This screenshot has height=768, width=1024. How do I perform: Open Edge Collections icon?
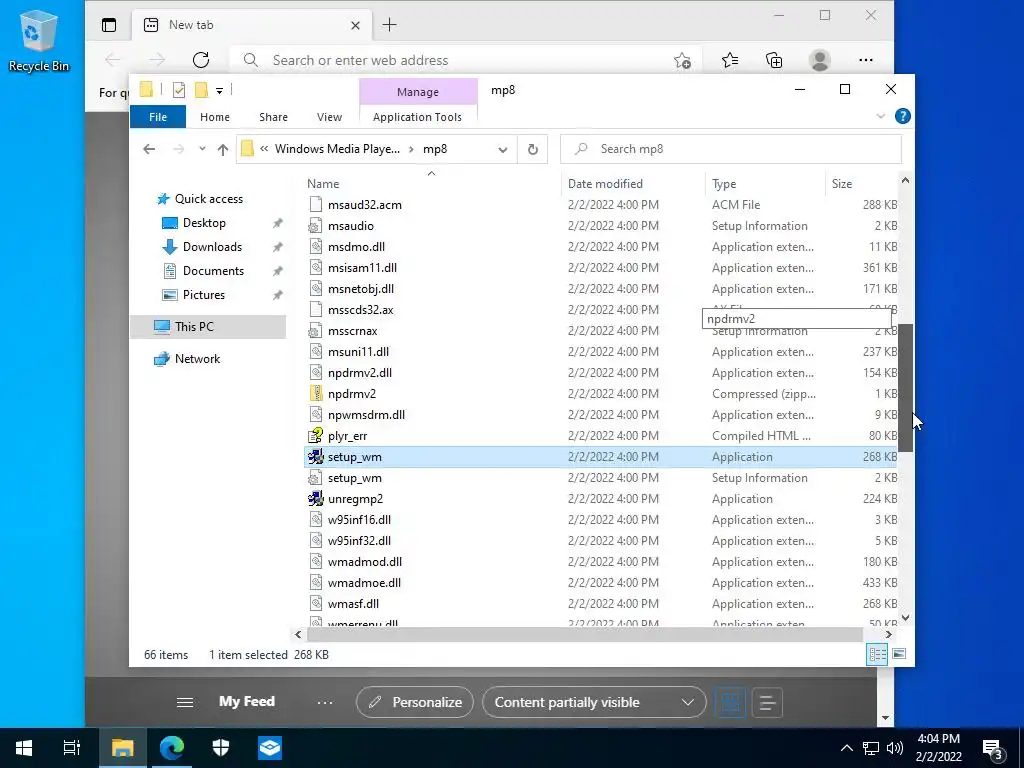pos(774,60)
